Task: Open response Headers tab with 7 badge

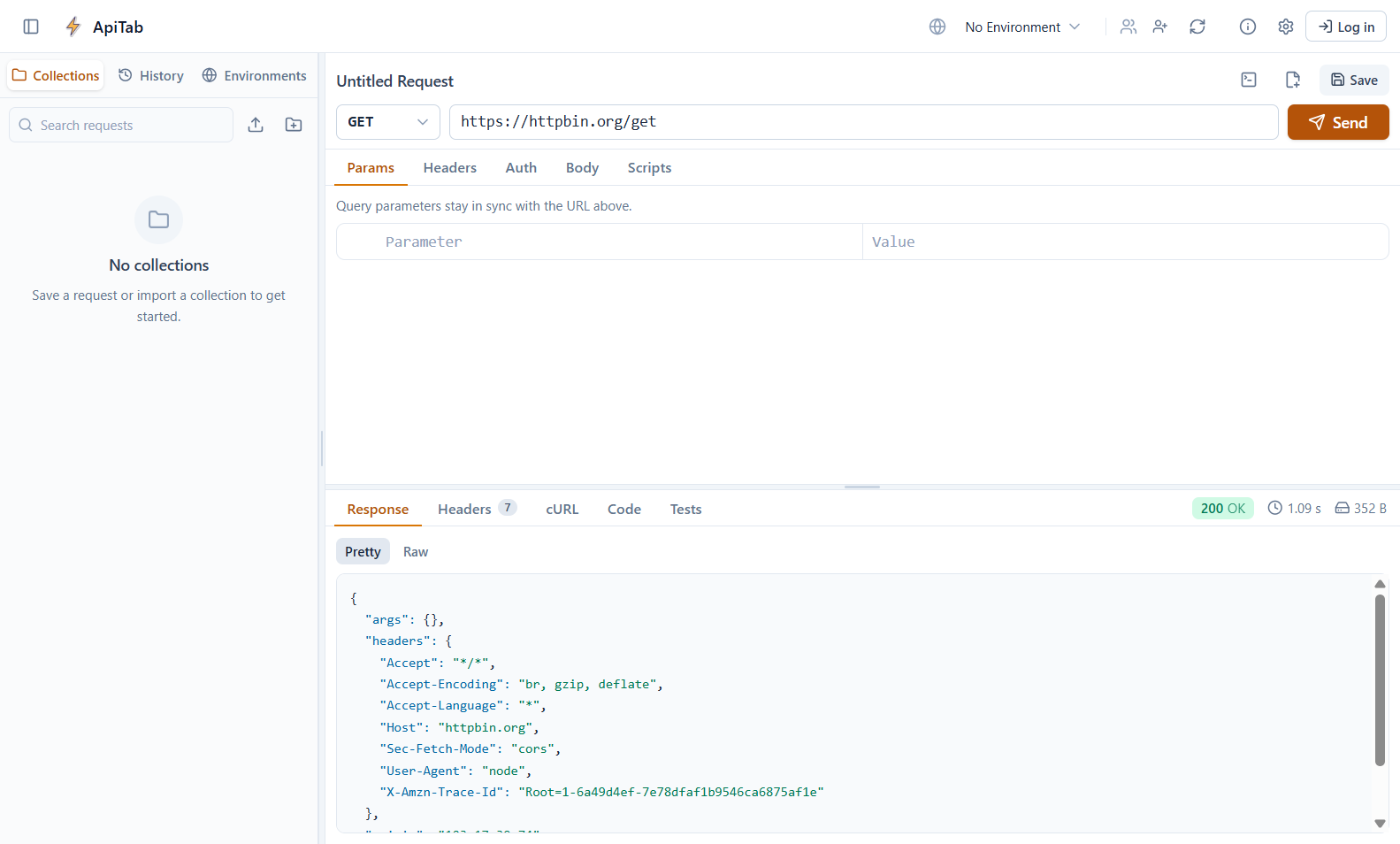Action: coord(477,509)
